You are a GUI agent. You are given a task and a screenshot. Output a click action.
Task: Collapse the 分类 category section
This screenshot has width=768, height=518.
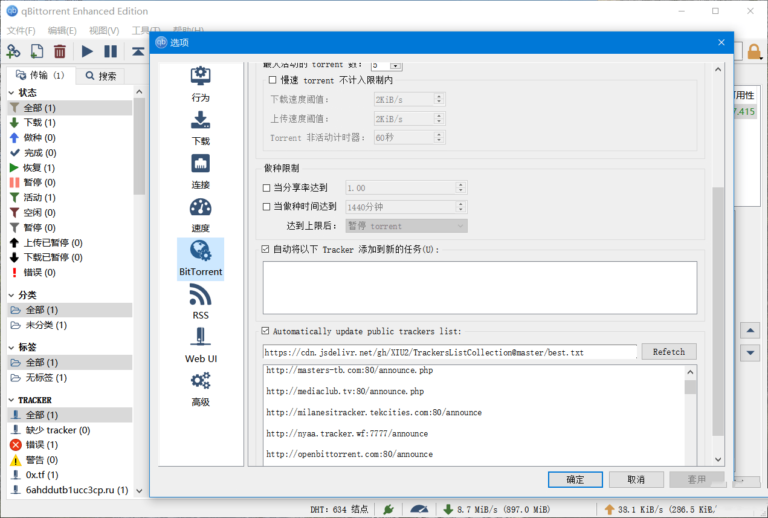pyautogui.click(x=10, y=295)
